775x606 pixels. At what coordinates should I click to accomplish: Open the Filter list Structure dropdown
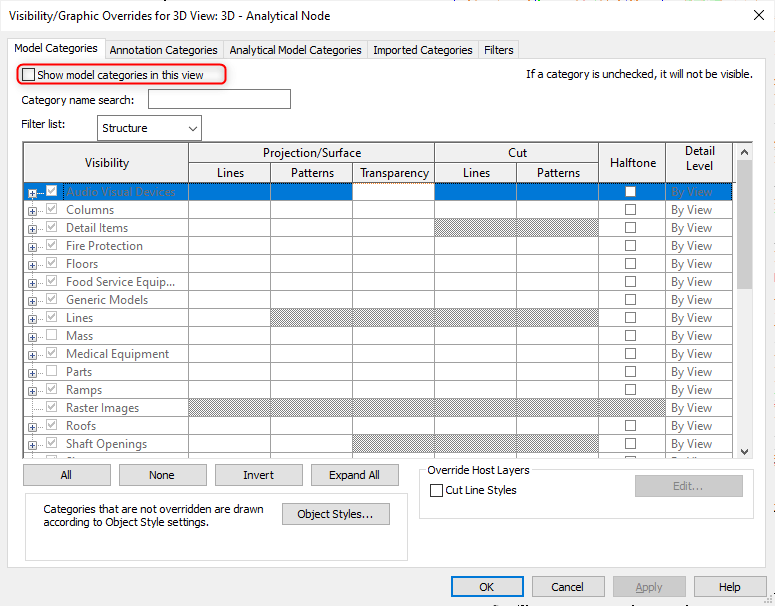[150, 128]
